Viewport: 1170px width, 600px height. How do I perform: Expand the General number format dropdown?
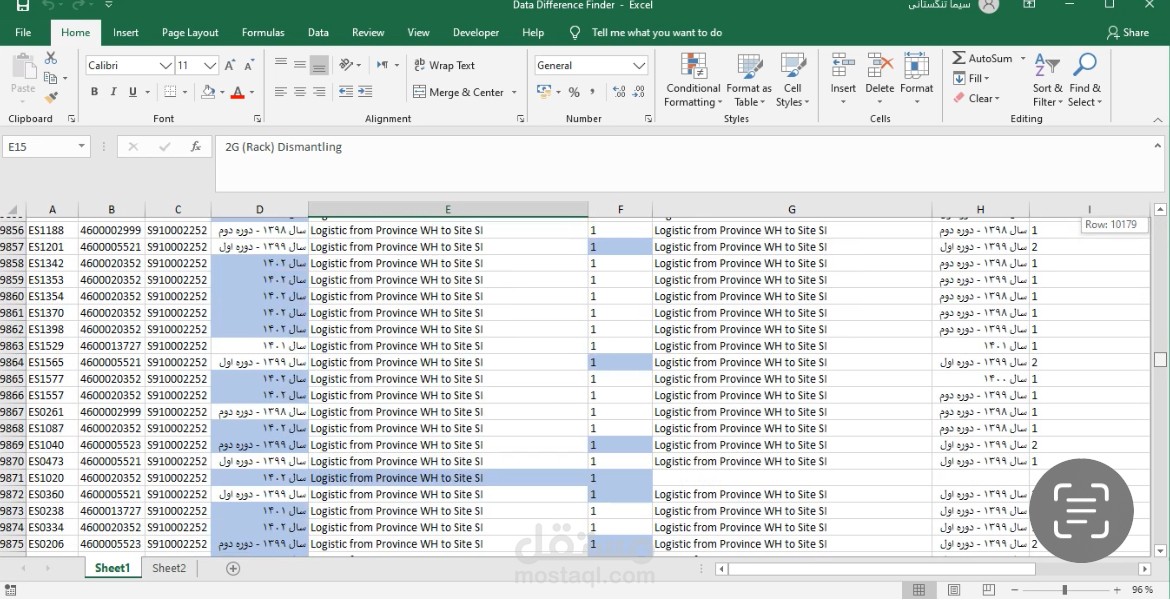pyautogui.click(x=639, y=66)
